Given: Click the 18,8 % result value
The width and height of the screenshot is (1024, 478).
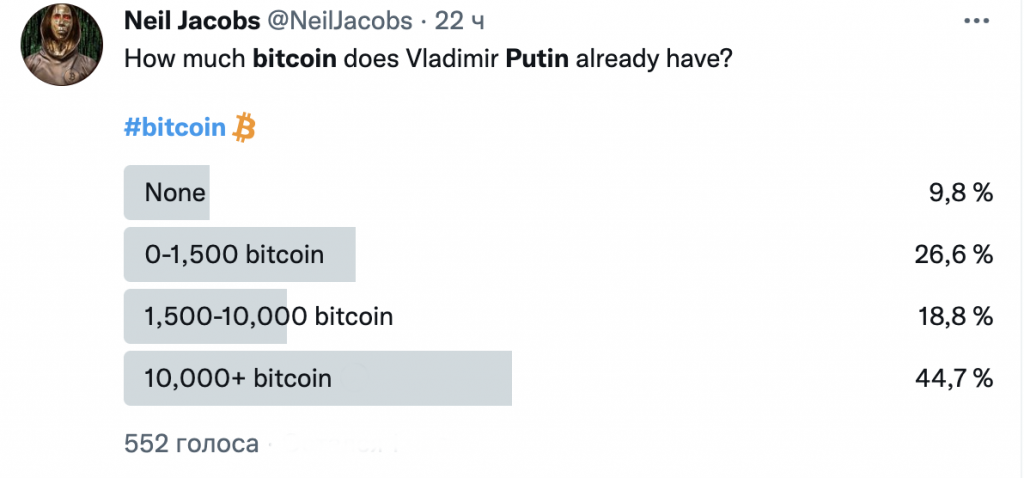Looking at the screenshot, I should (955, 317).
